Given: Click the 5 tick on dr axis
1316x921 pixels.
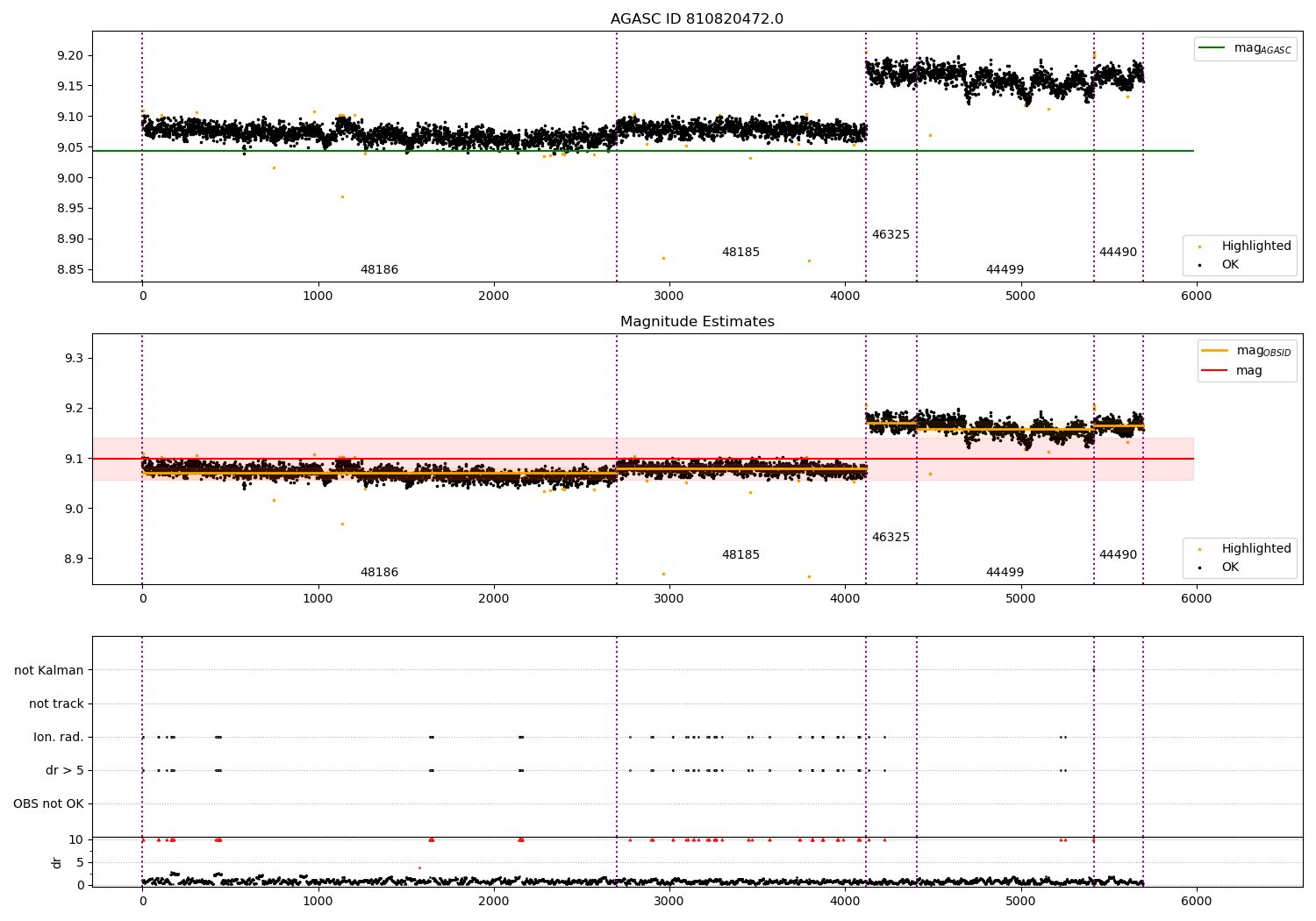Looking at the screenshot, I should tap(81, 862).
